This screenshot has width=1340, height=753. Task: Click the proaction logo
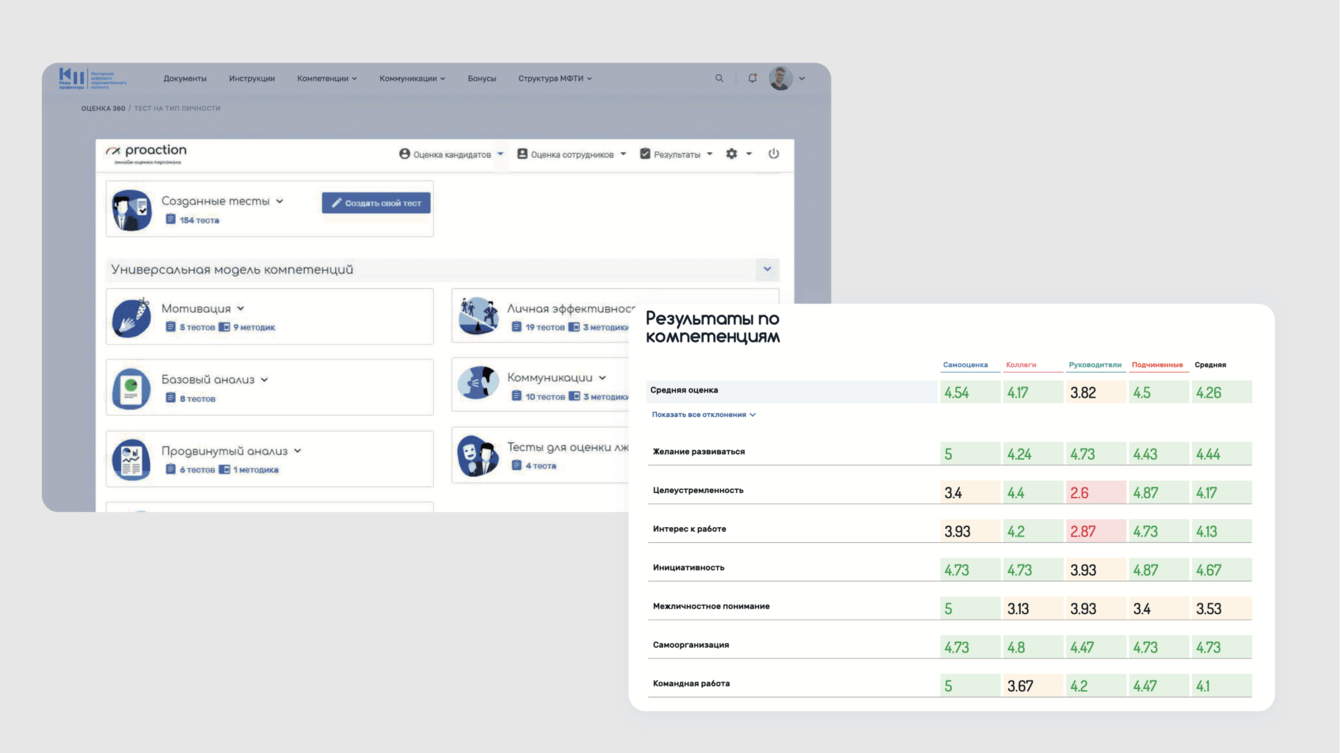pos(147,152)
